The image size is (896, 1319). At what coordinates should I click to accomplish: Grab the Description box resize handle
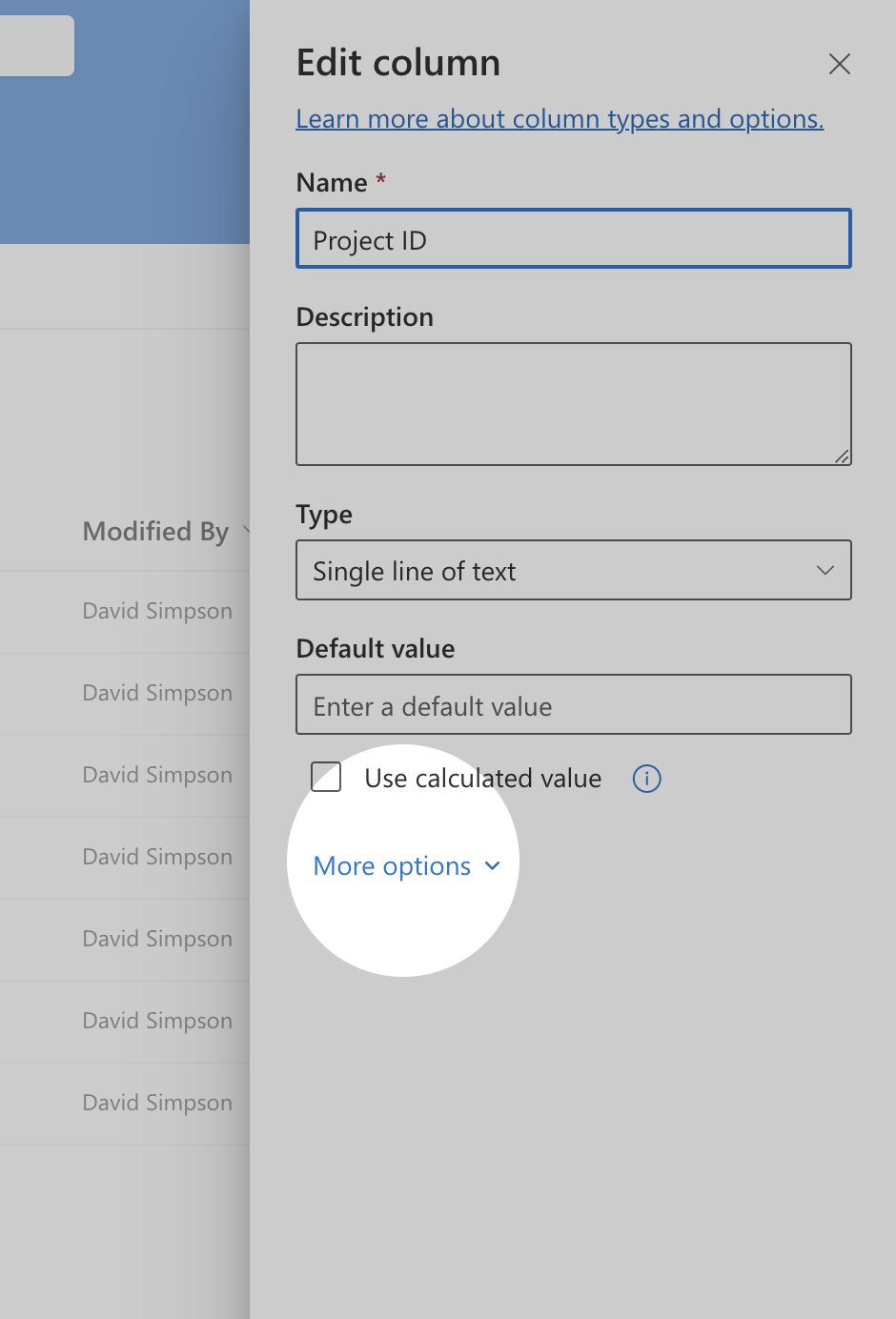point(842,457)
